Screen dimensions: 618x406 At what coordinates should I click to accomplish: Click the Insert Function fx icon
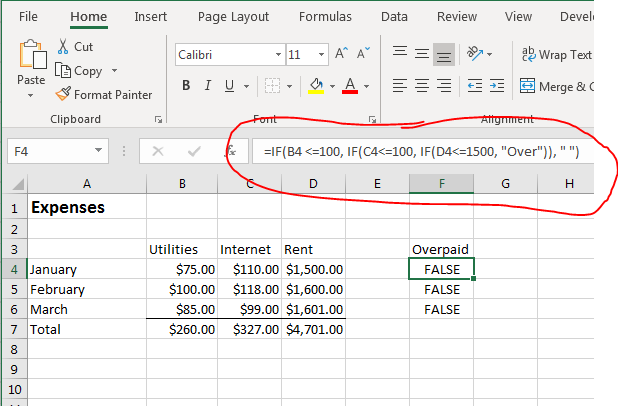[231, 151]
